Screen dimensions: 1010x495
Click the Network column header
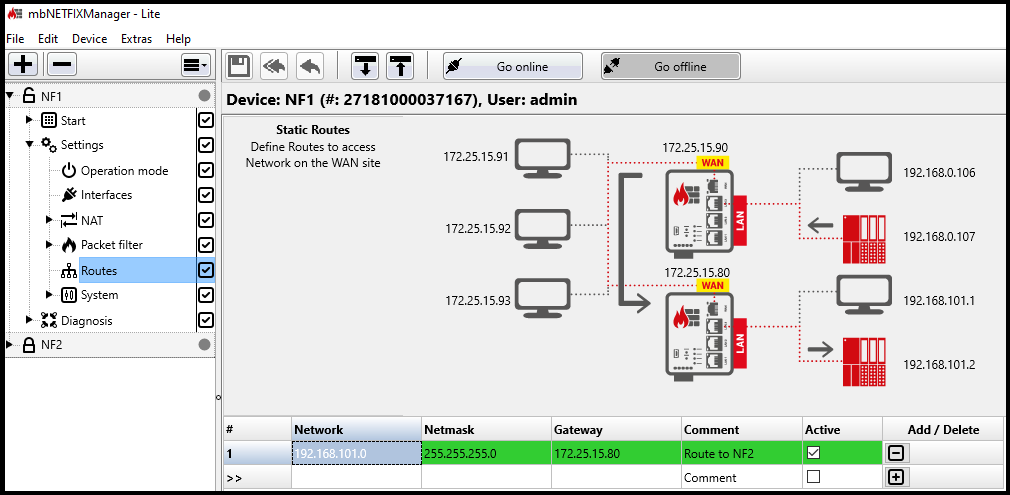pos(356,429)
